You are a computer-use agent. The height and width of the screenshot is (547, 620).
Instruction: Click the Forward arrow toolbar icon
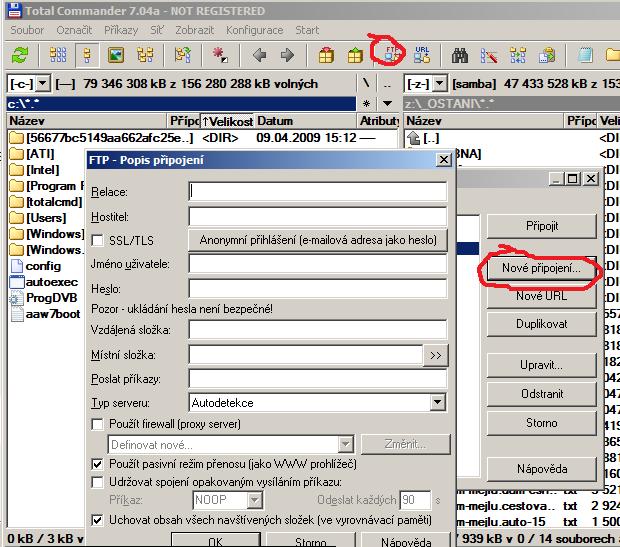point(287,55)
